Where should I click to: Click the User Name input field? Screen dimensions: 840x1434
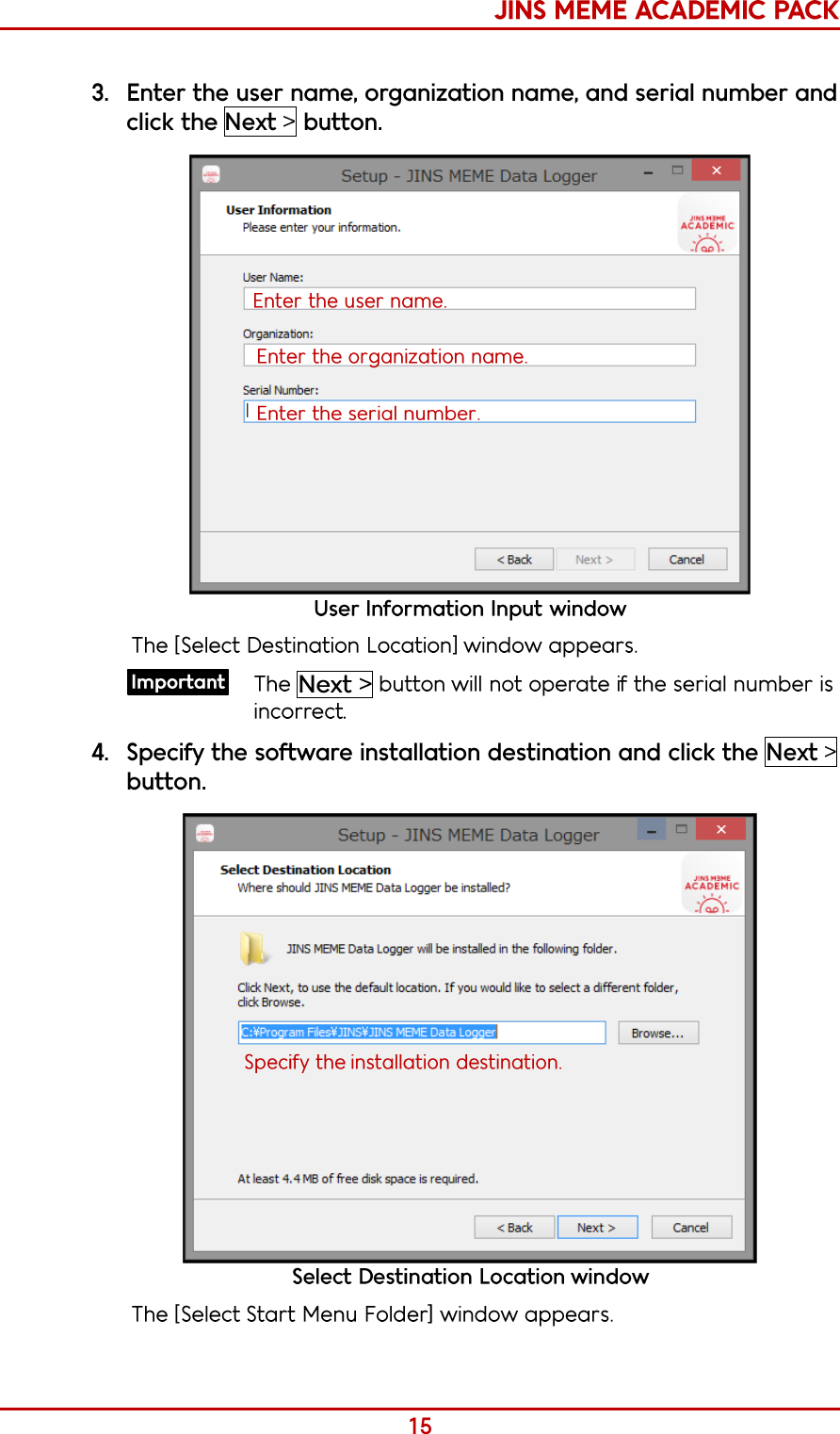click(x=469, y=299)
